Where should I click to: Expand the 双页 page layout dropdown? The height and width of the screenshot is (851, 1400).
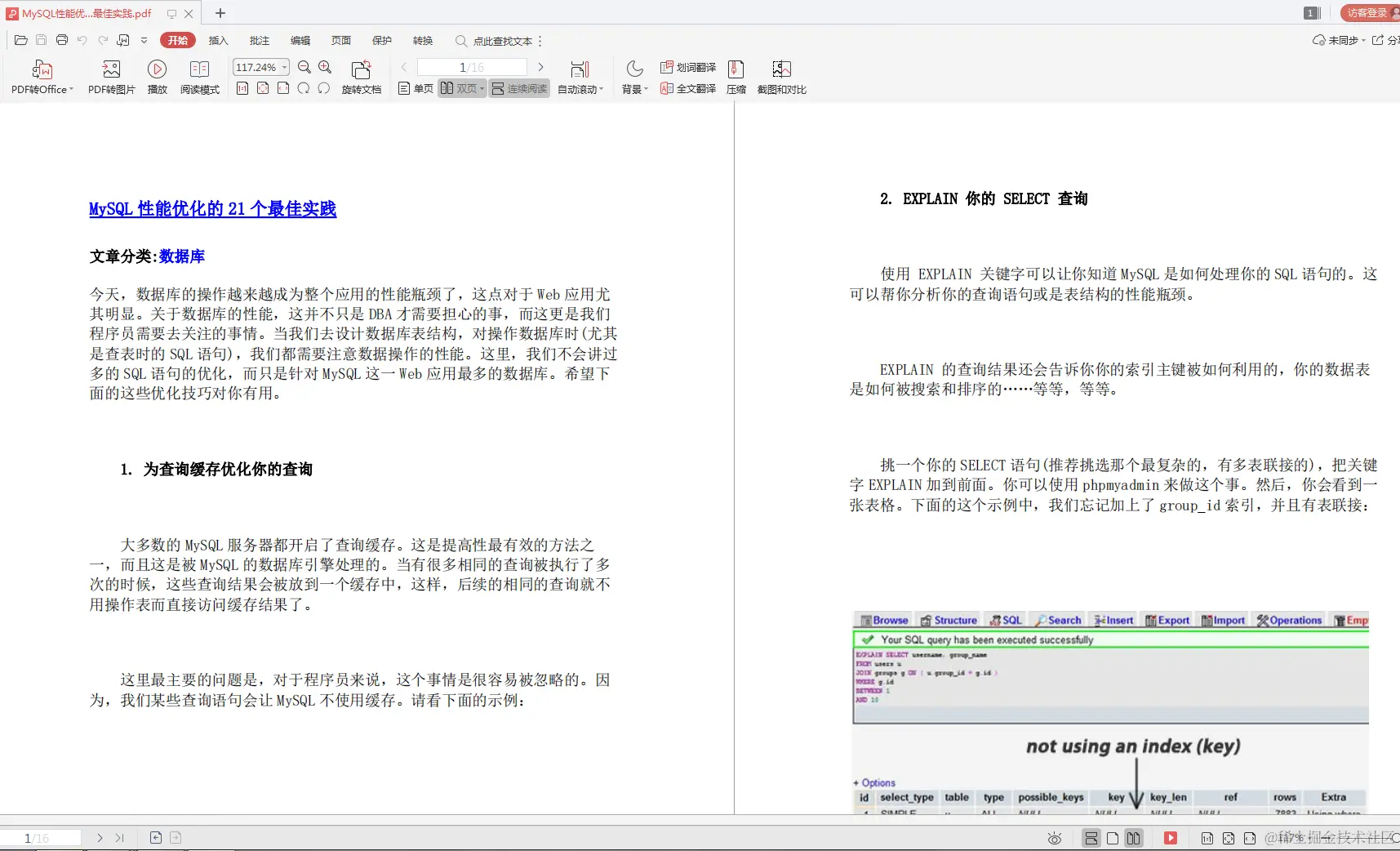pos(482,88)
